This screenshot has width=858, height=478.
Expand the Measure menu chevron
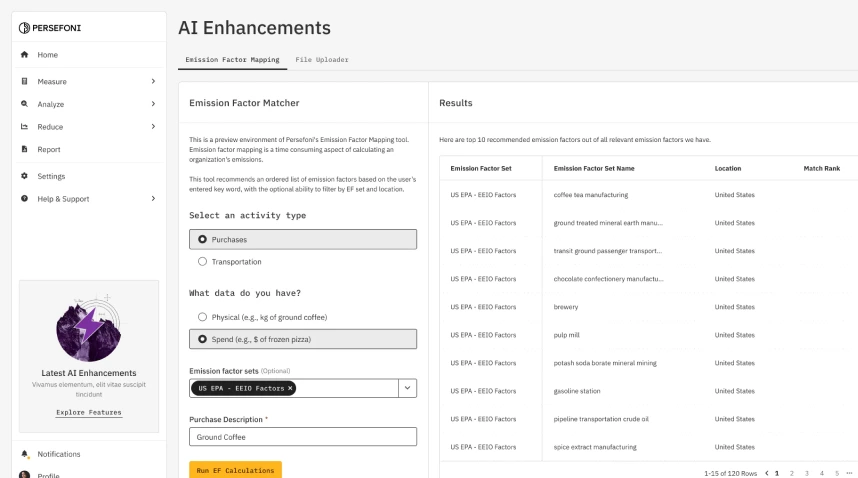pyautogui.click(x=153, y=81)
